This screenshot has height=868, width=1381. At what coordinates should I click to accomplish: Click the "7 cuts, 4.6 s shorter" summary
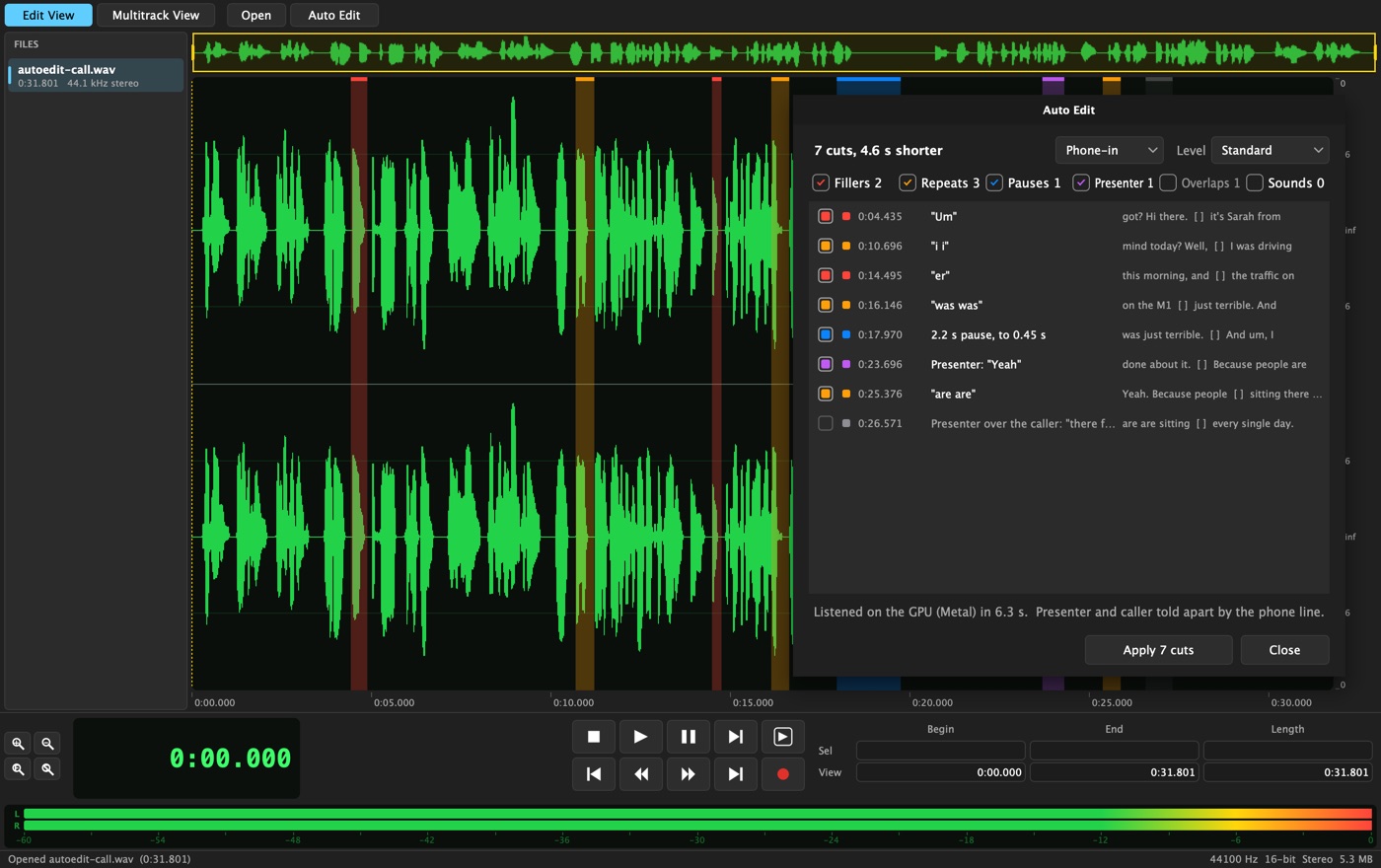878,150
